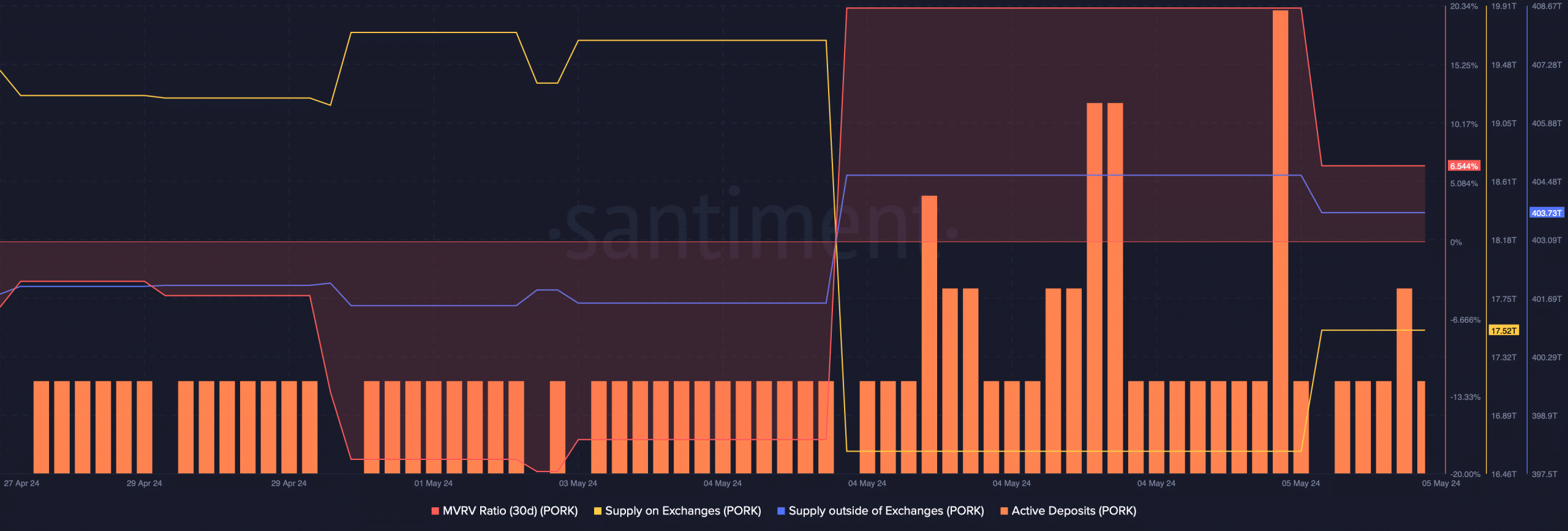
Task: Click the 397.5T axis label
Action: click(x=1544, y=474)
